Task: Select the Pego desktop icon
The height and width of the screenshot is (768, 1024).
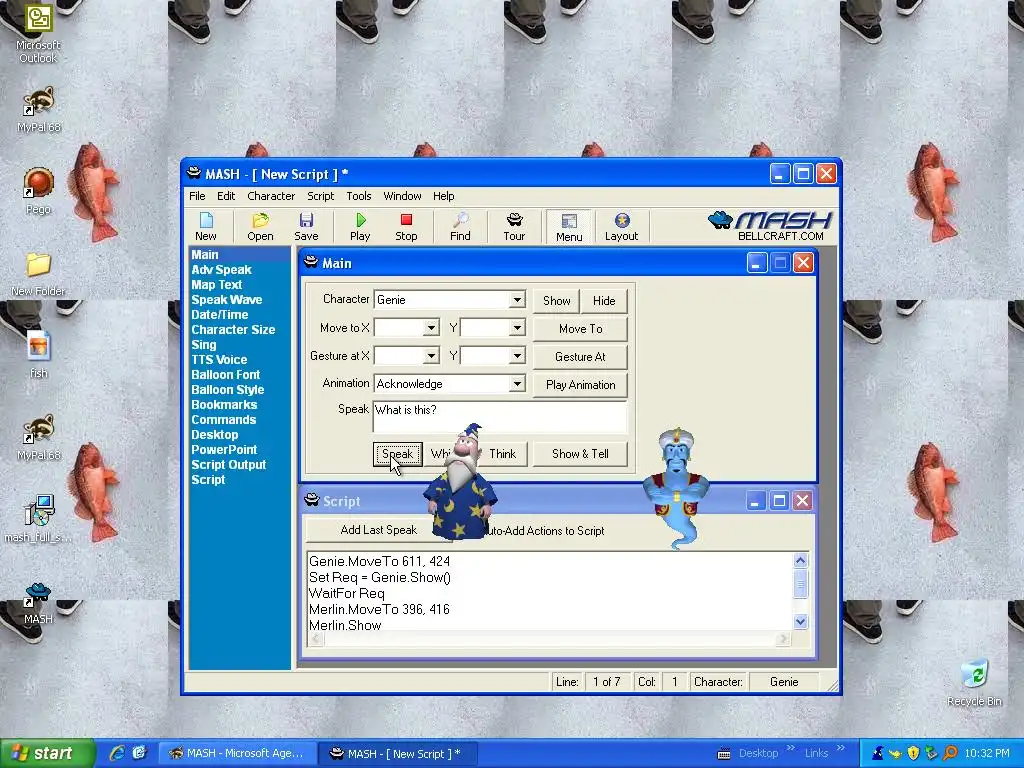Action: (x=38, y=191)
